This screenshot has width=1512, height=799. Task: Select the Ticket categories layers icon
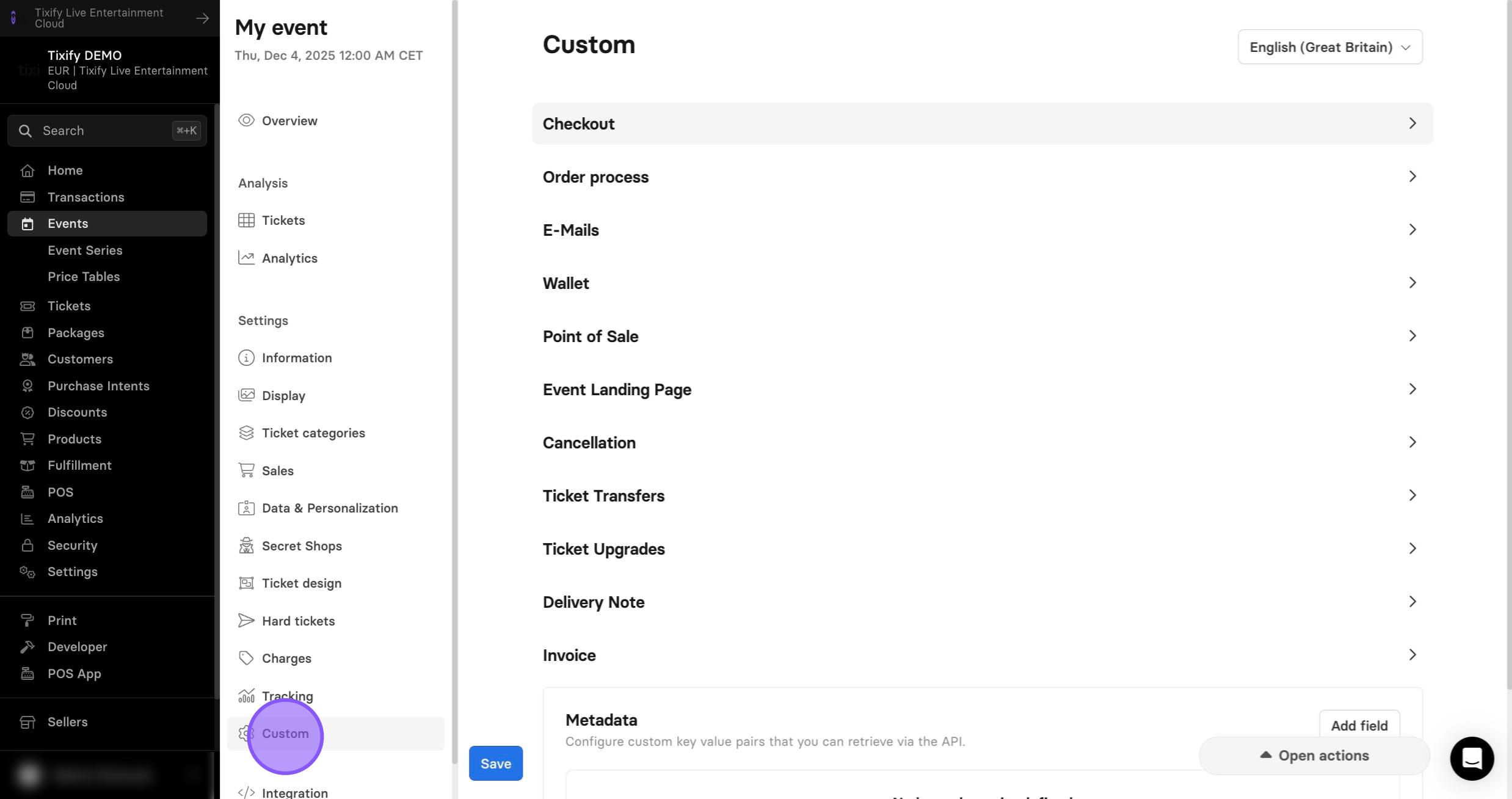click(246, 432)
